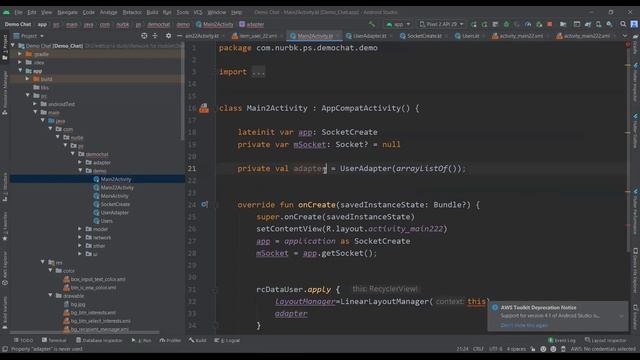Expand the androidTest folder
The image size is (640, 360).
(x=36, y=104)
